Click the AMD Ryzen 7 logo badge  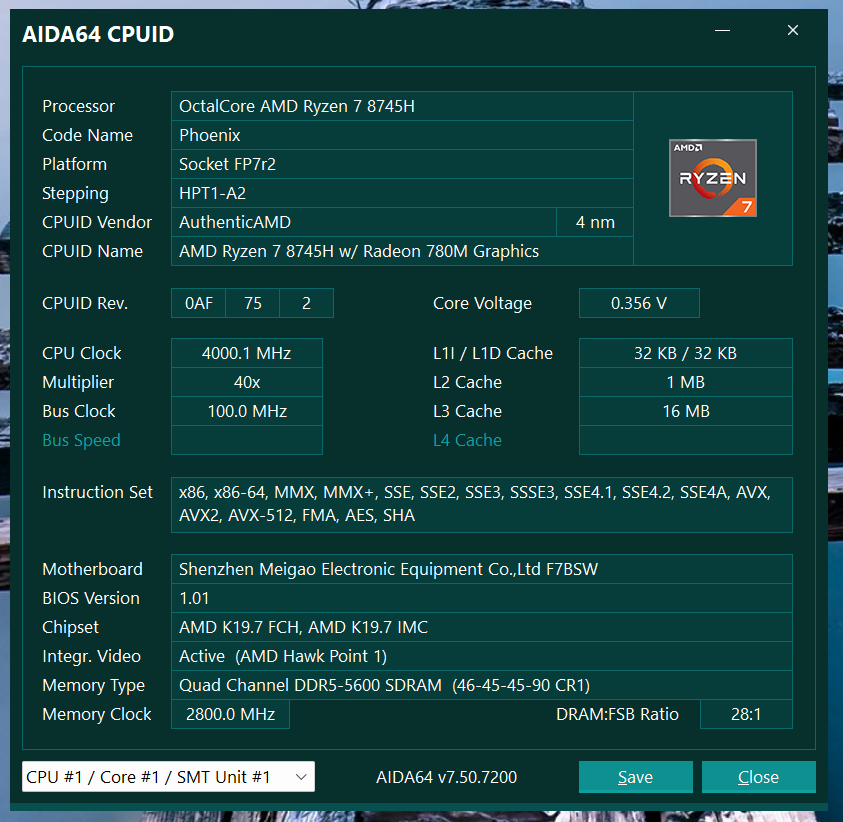click(x=712, y=178)
